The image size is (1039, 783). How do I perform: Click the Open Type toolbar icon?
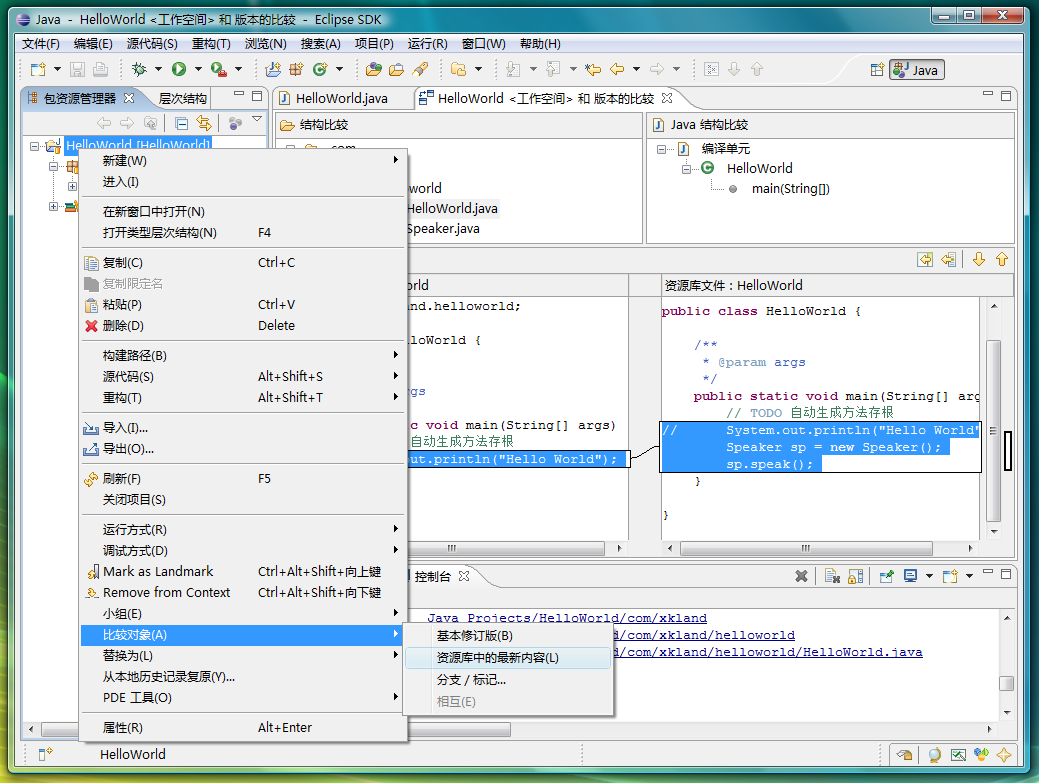(374, 69)
